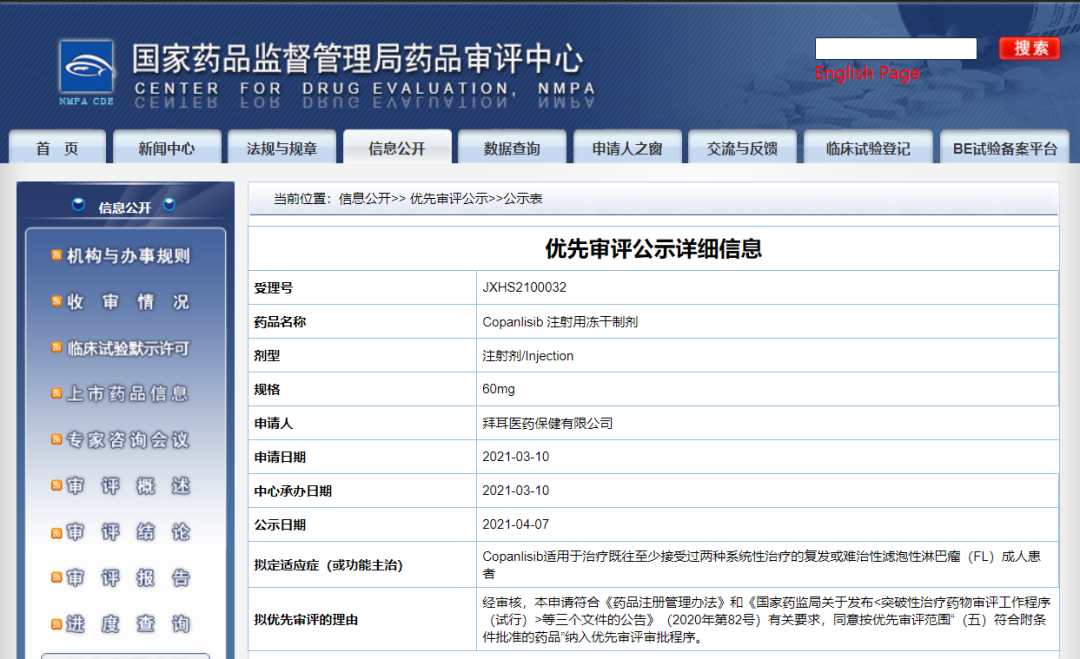Click blue bullet left of 信息公开 header
The width and height of the screenshot is (1080, 659).
click(x=79, y=205)
